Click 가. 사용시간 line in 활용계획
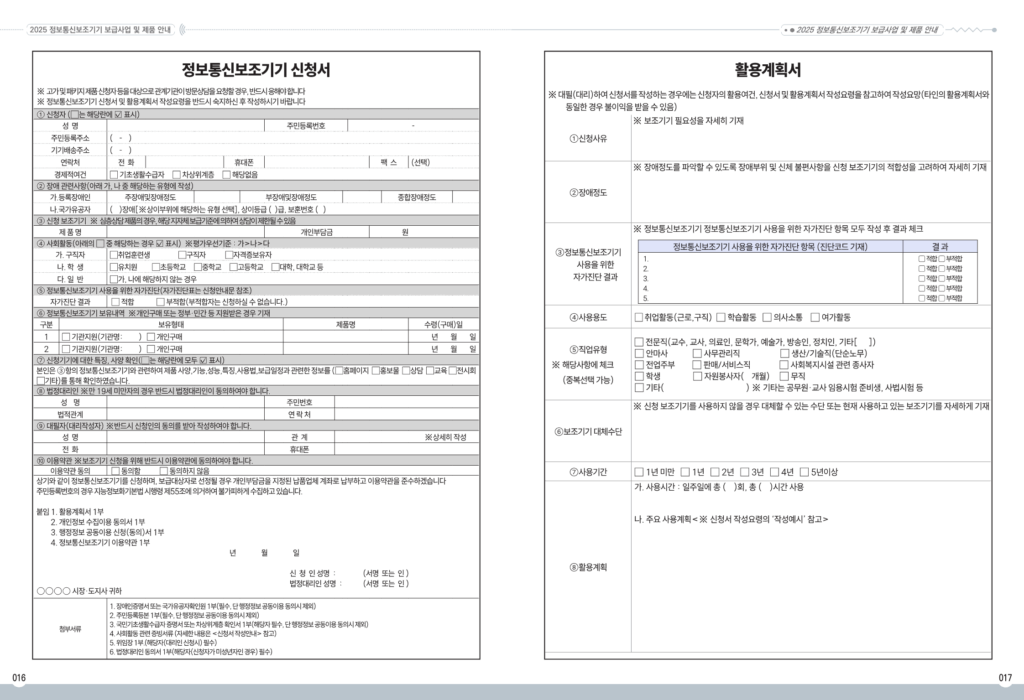Screen dimensions: 1024x700 pos(719,487)
